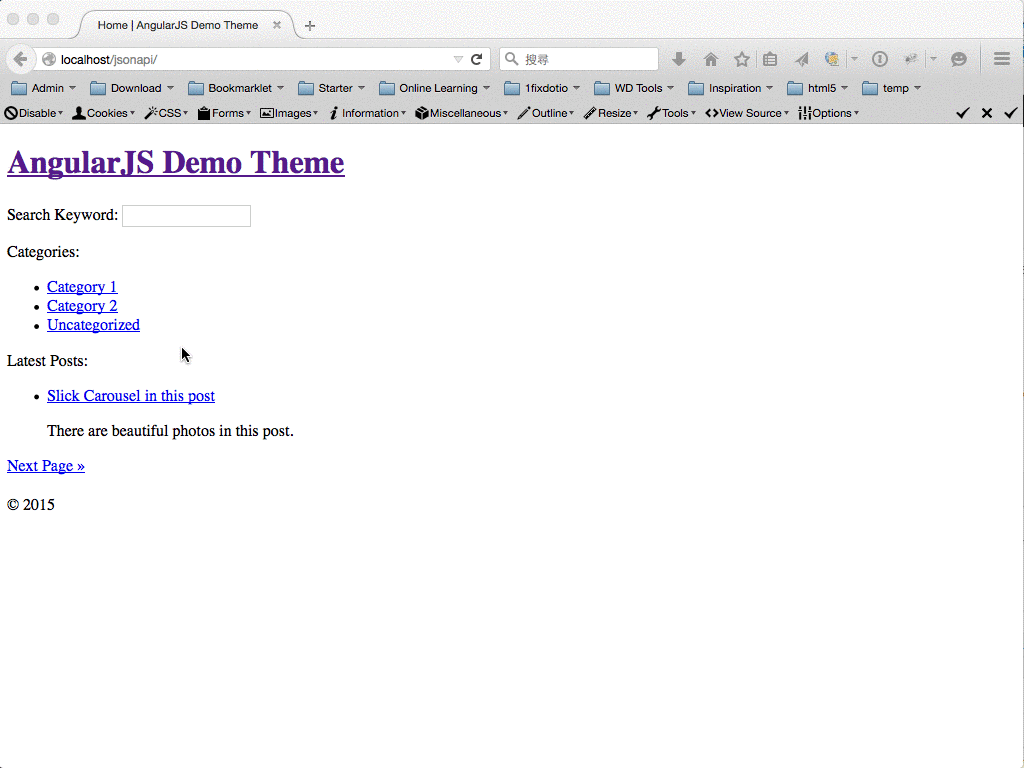The image size is (1024, 768).
Task: Open the Firefox hamburger menu
Action: point(1002,59)
